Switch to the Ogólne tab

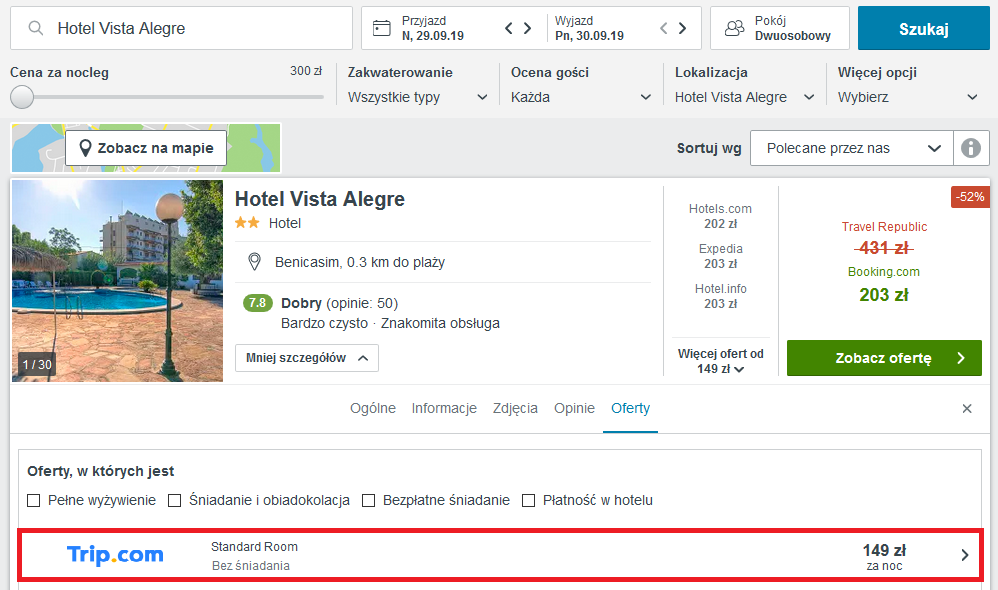pos(373,408)
